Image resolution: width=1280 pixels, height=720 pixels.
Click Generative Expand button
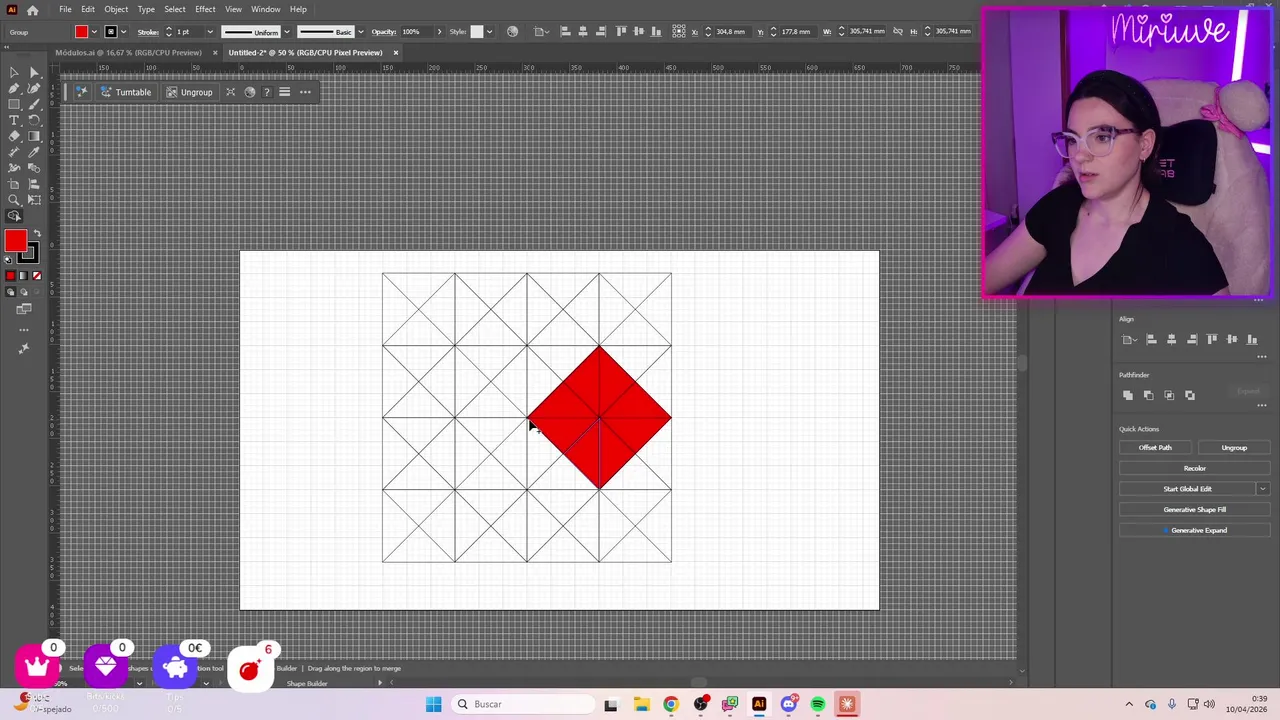[1194, 530]
